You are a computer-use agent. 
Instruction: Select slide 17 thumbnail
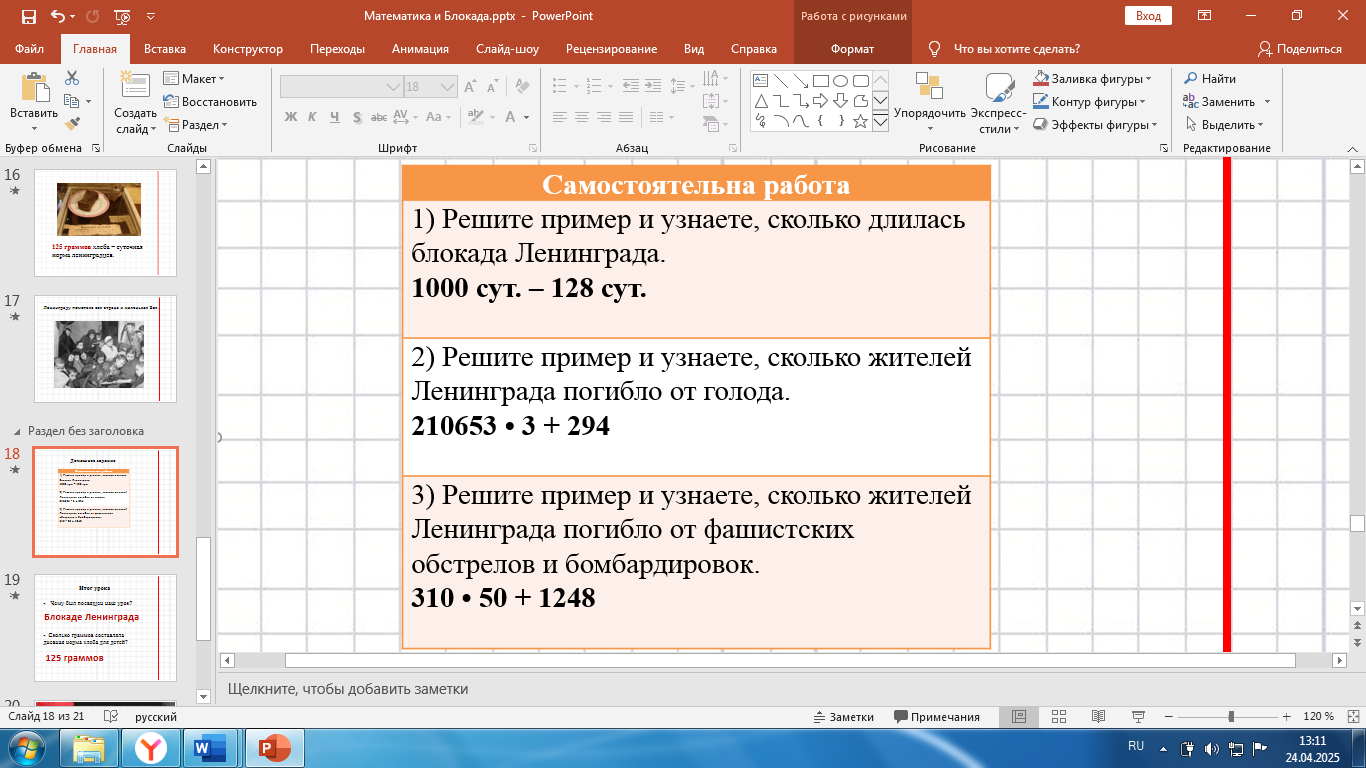pos(105,349)
